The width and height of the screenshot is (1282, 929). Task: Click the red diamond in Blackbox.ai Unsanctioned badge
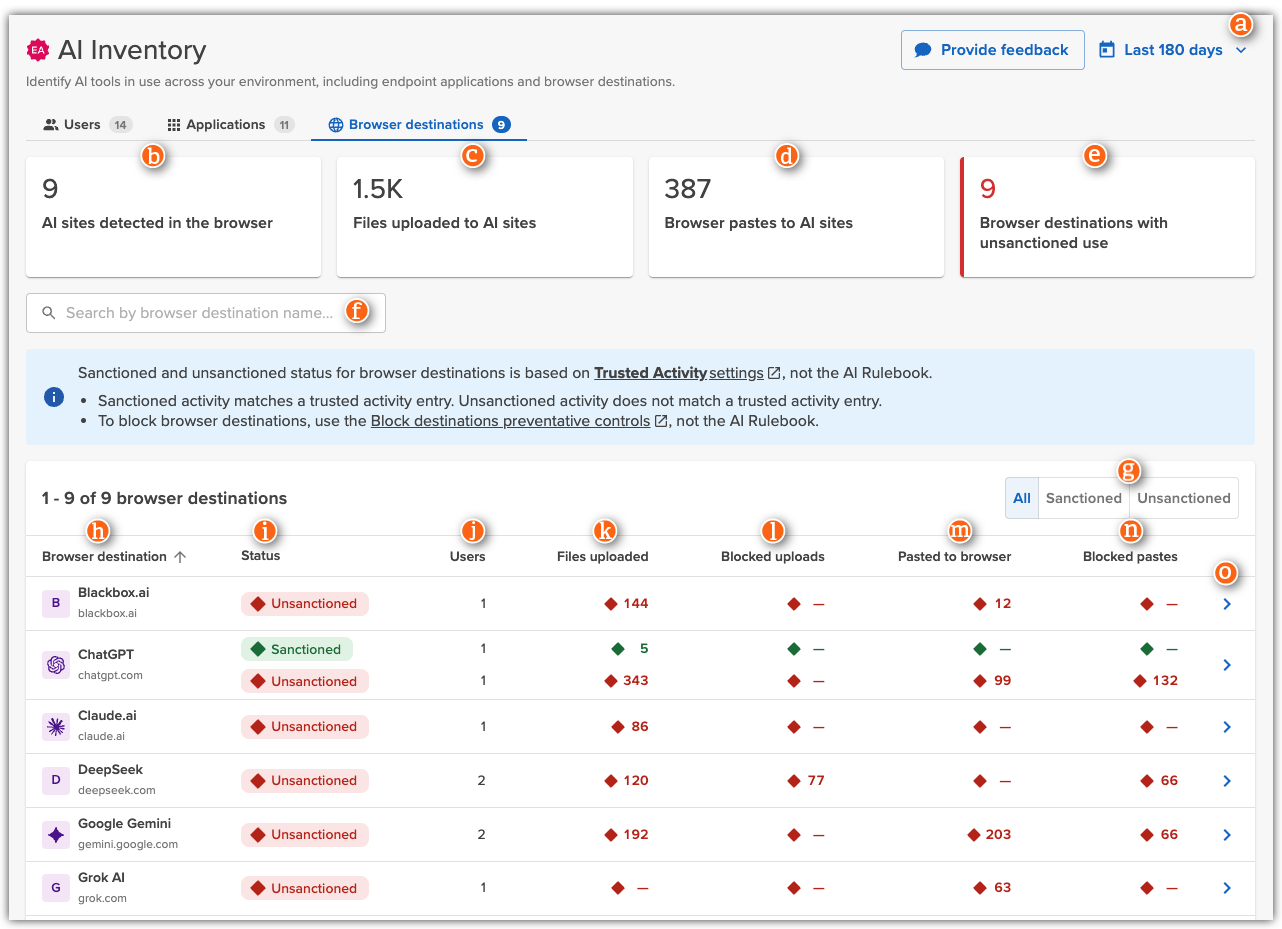tap(258, 603)
